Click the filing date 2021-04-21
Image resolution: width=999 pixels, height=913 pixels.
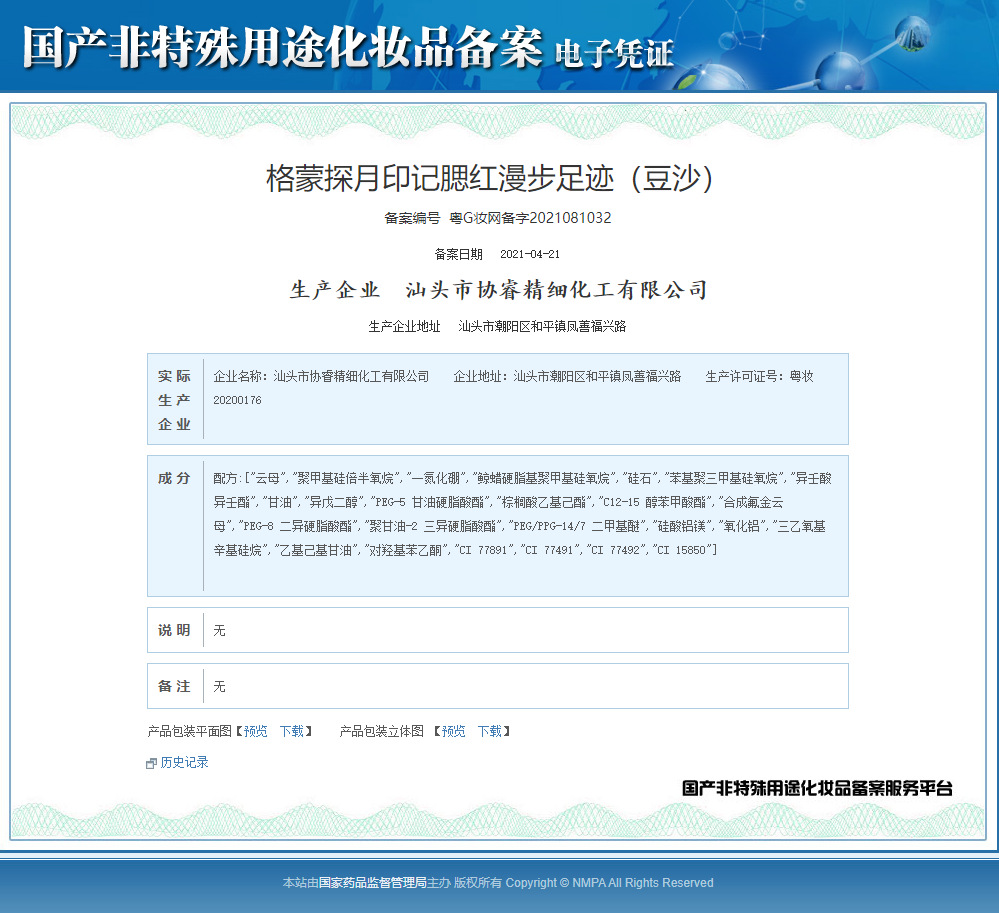[x=530, y=254]
